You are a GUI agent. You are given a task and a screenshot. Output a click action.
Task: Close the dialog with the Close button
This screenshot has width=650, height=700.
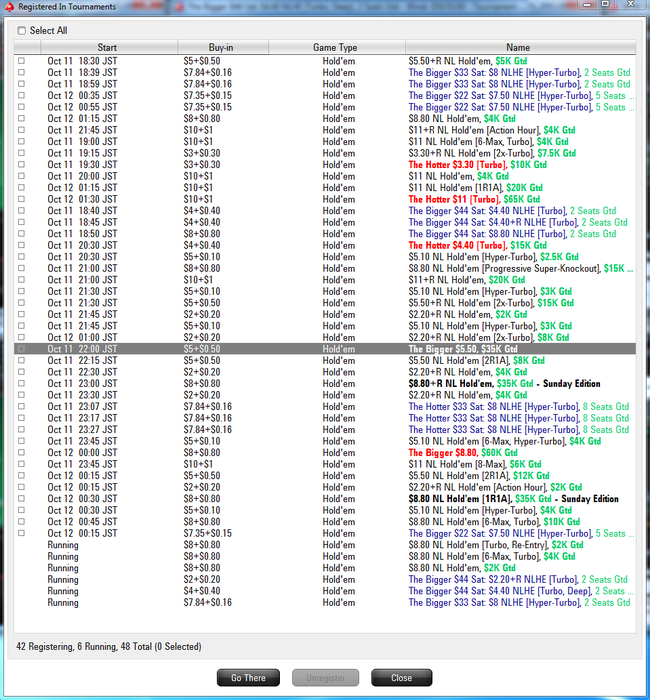401,678
